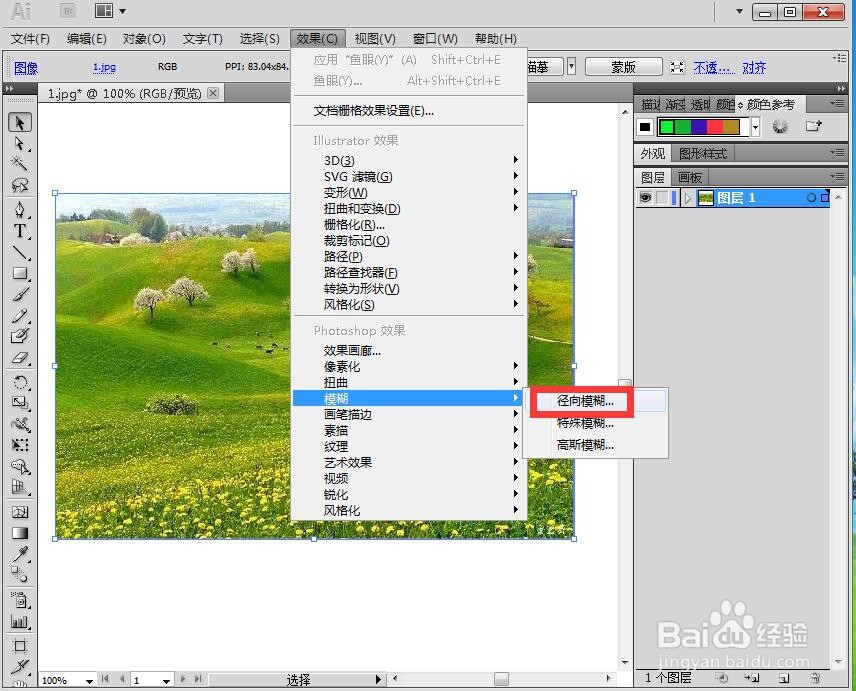This screenshot has height=691, width=856.
Task: Select the Paintbrush tool
Action: point(20,295)
